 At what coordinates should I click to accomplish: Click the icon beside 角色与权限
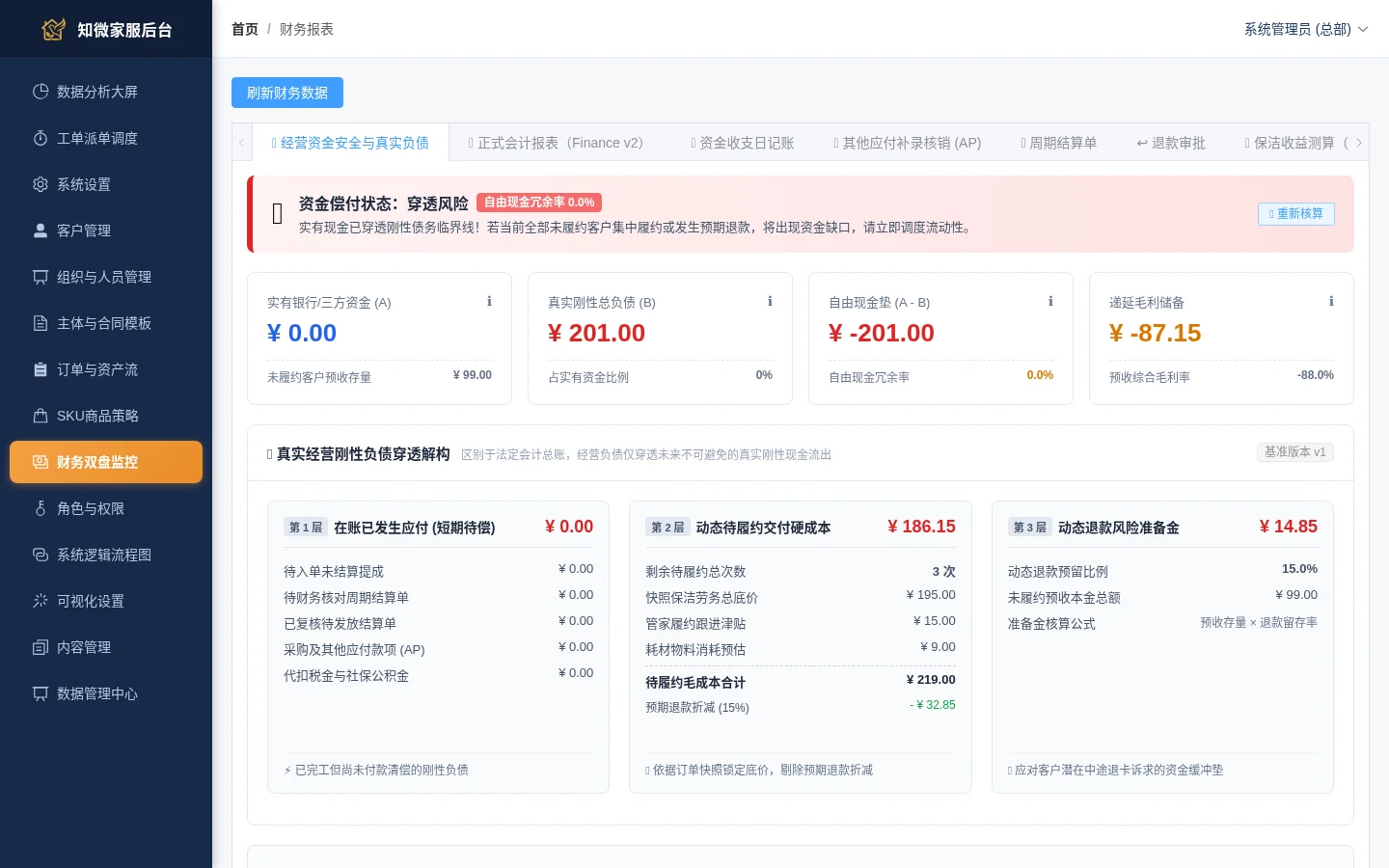point(41,508)
